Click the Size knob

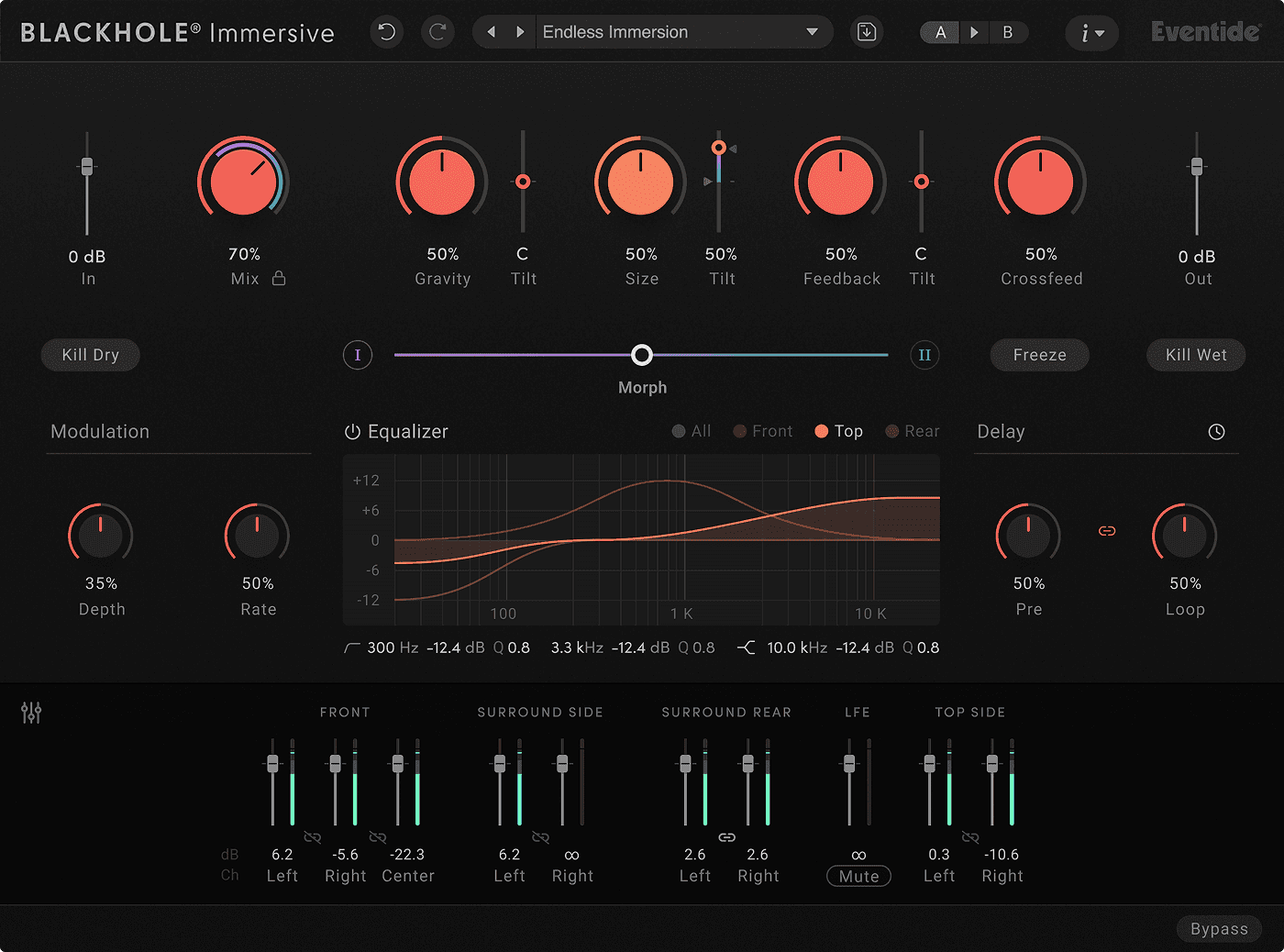(641, 182)
